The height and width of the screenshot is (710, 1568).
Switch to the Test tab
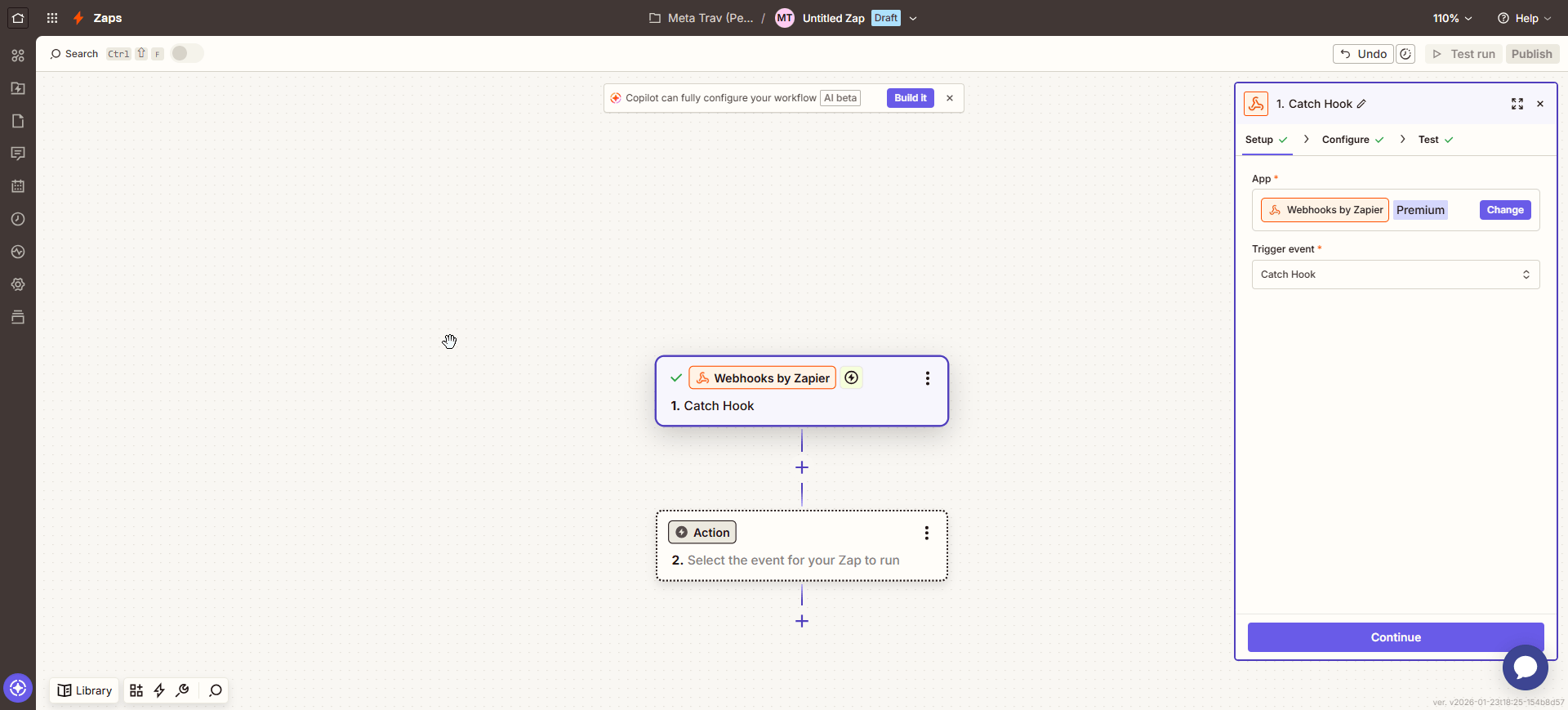tap(1436, 140)
